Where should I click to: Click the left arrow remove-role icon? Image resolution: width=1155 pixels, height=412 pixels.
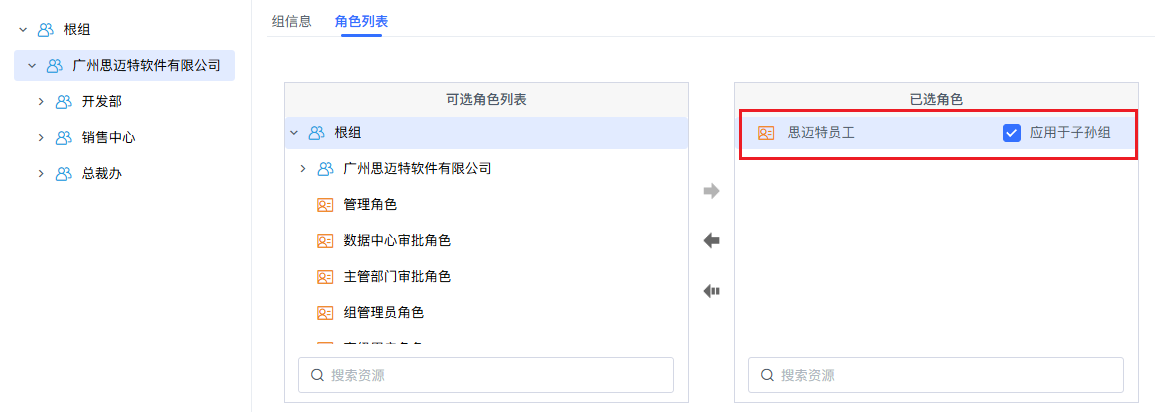pos(712,241)
